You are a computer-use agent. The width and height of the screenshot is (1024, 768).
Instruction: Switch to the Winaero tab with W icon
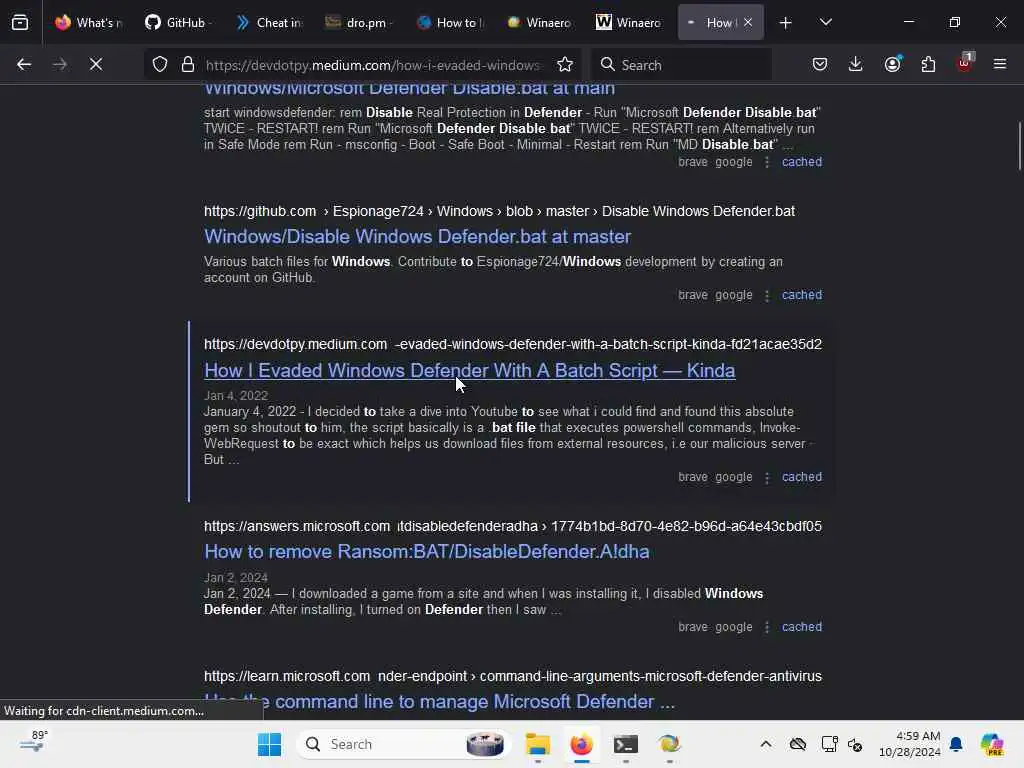pos(628,22)
